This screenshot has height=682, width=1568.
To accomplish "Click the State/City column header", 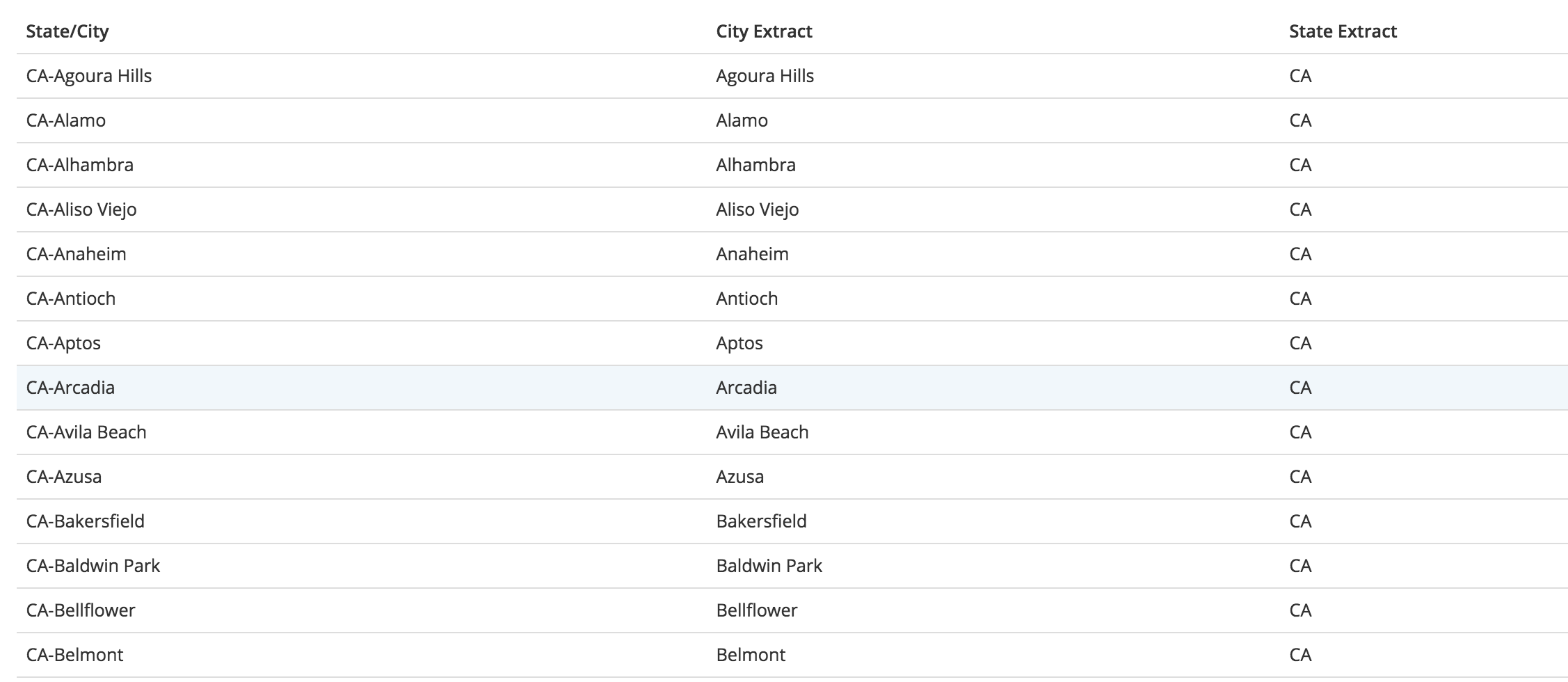I will tap(67, 31).
